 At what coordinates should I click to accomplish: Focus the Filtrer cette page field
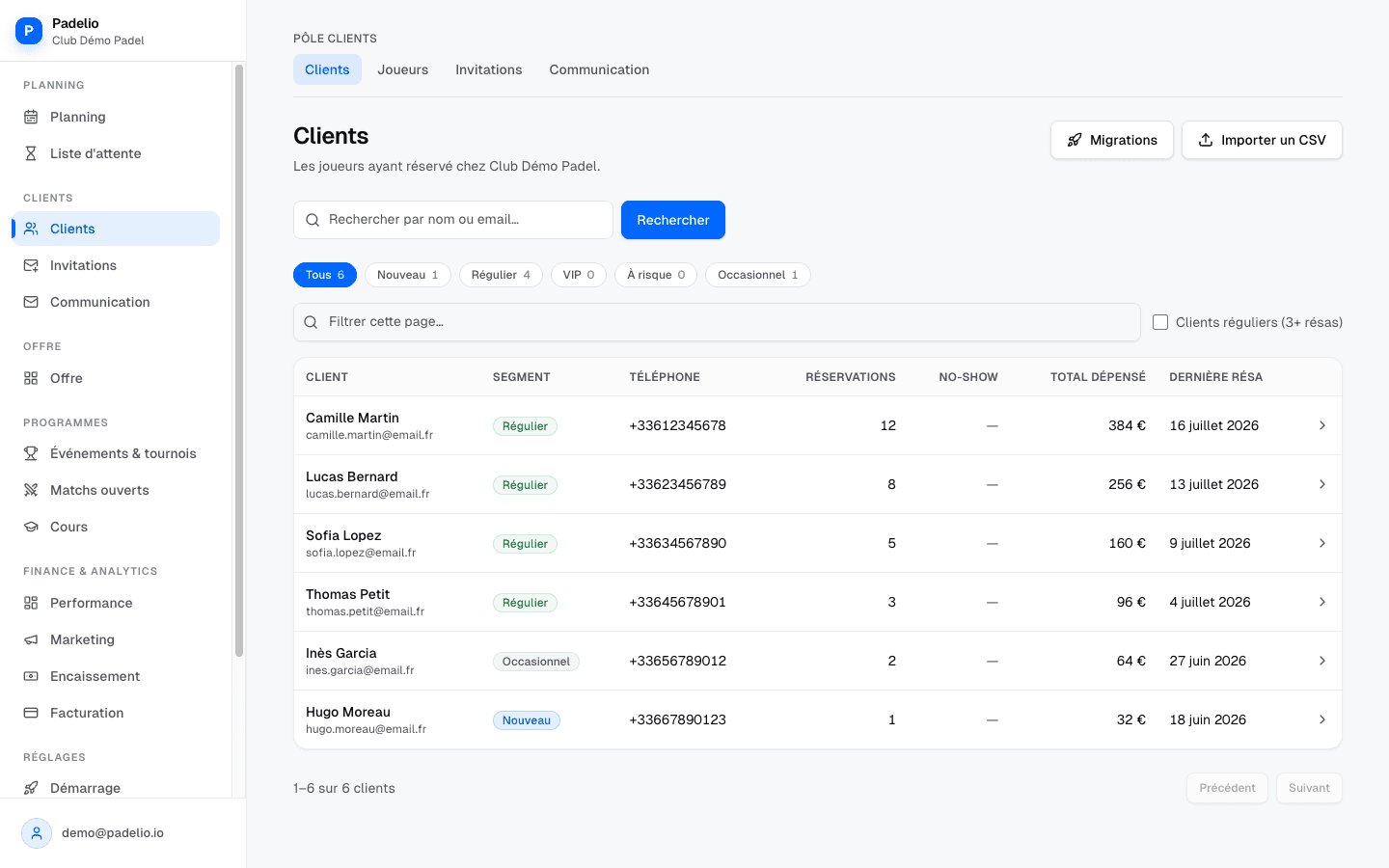point(717,322)
